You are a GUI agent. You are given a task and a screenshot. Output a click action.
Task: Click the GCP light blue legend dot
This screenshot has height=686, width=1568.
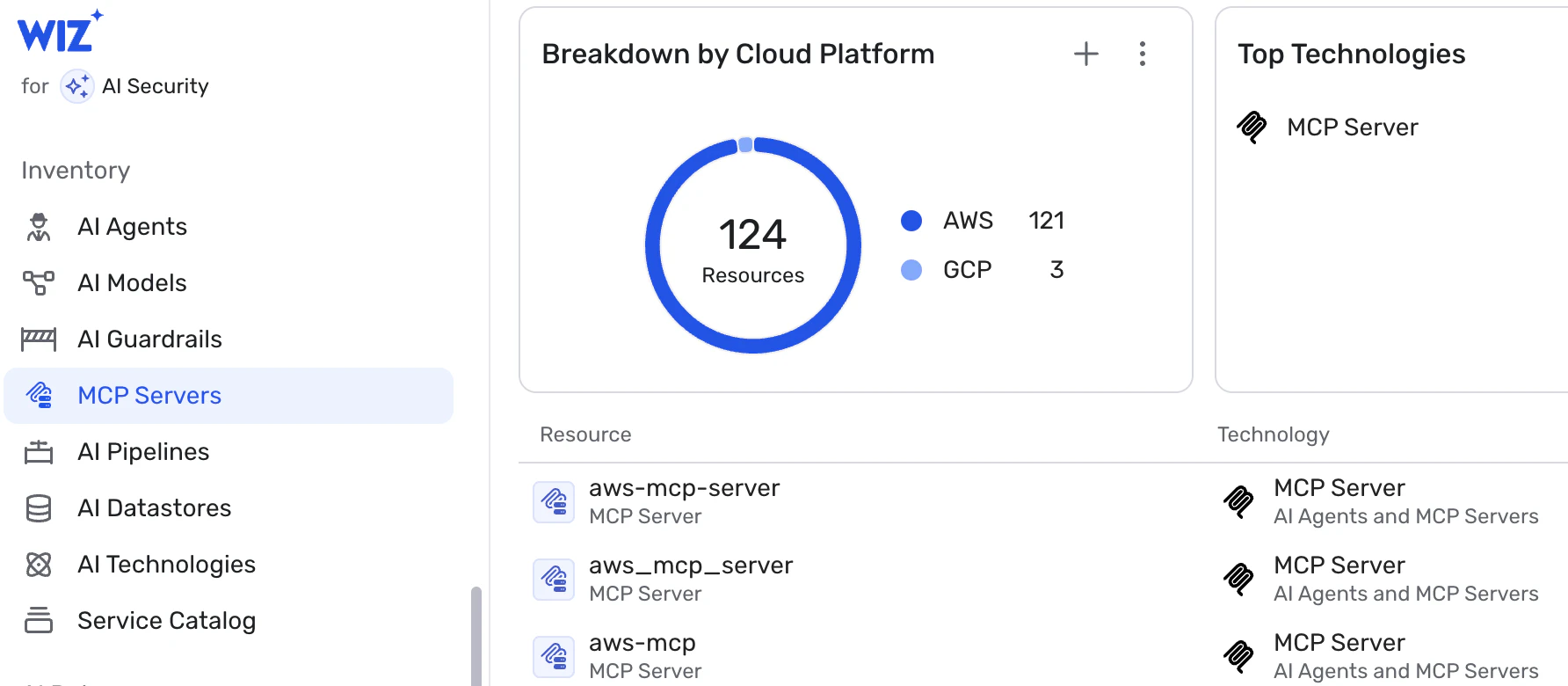[x=911, y=270]
